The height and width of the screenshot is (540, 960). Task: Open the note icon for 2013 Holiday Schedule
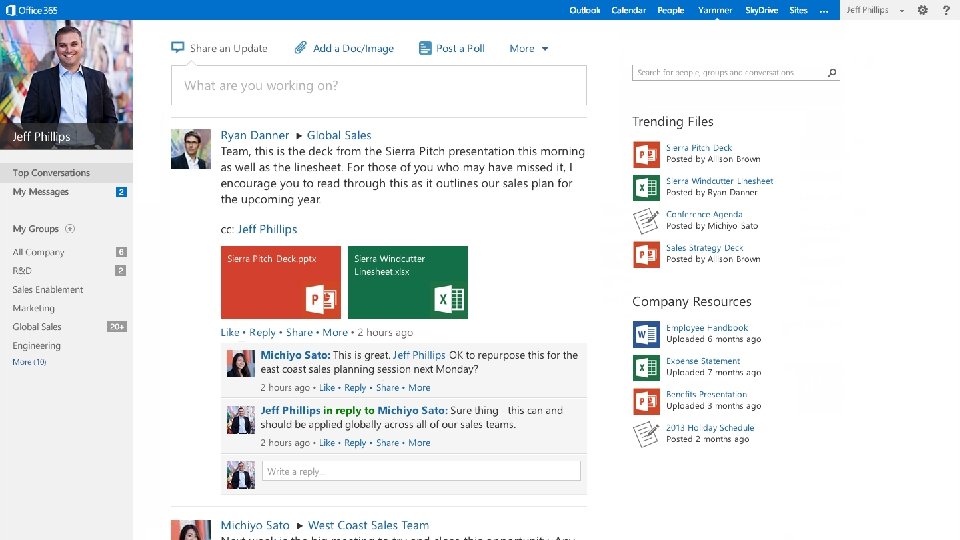coord(646,434)
